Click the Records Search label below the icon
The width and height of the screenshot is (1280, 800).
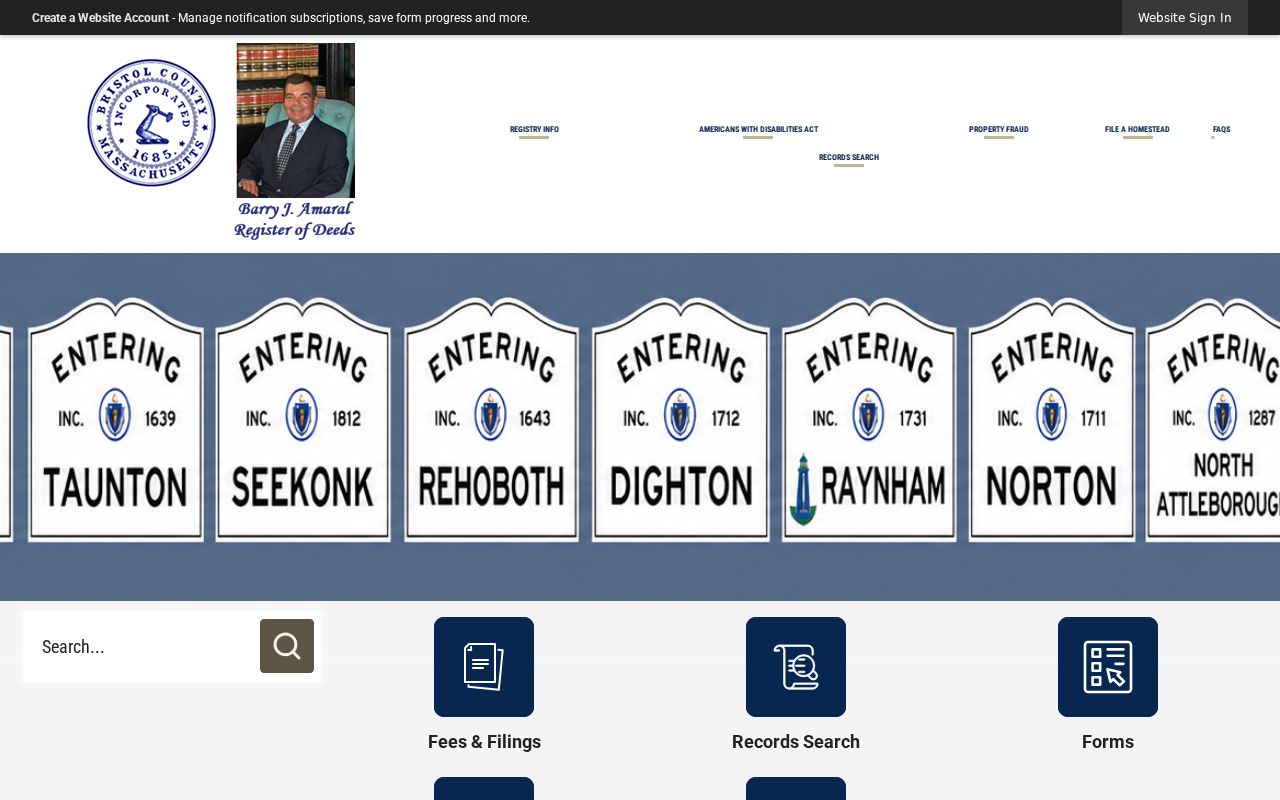(x=796, y=742)
